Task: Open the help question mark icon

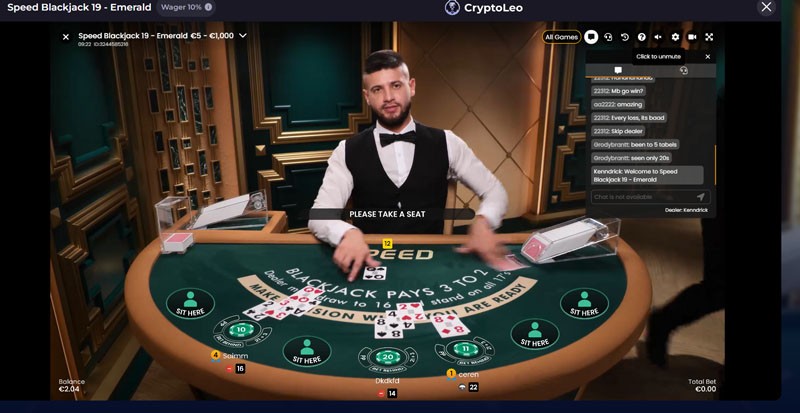Action: [x=642, y=37]
